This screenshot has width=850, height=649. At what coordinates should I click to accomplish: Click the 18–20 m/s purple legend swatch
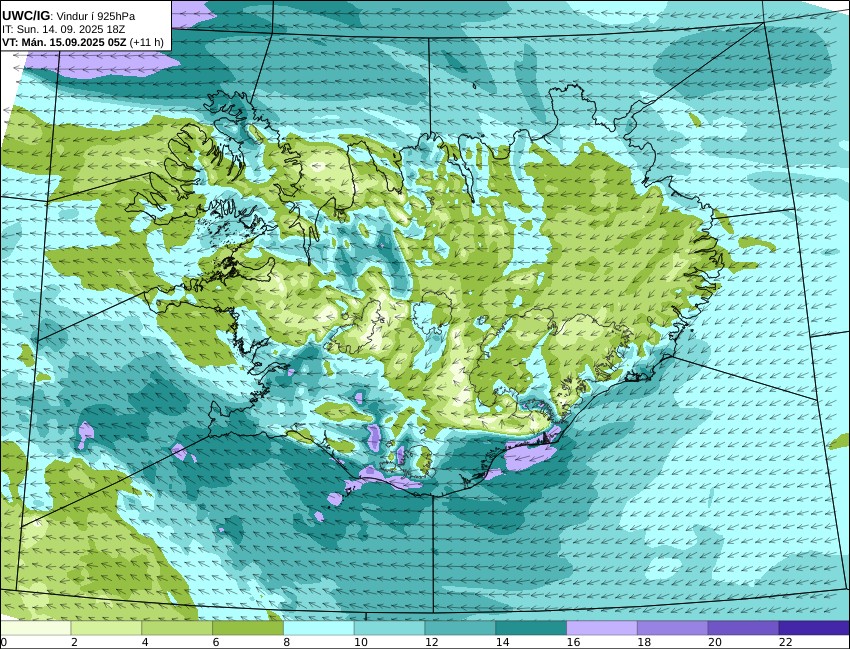[673, 628]
